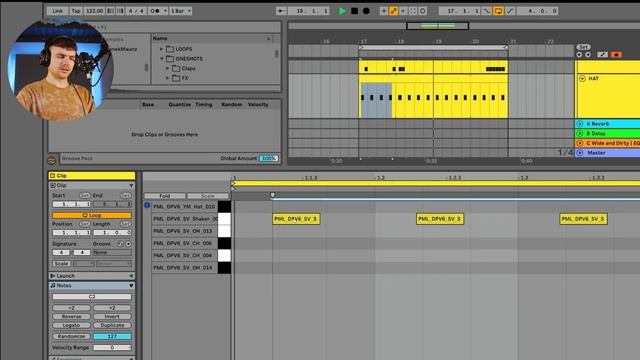The image size is (640, 360).
Task: Select the yellow Clip title bar
Action: coord(92,176)
